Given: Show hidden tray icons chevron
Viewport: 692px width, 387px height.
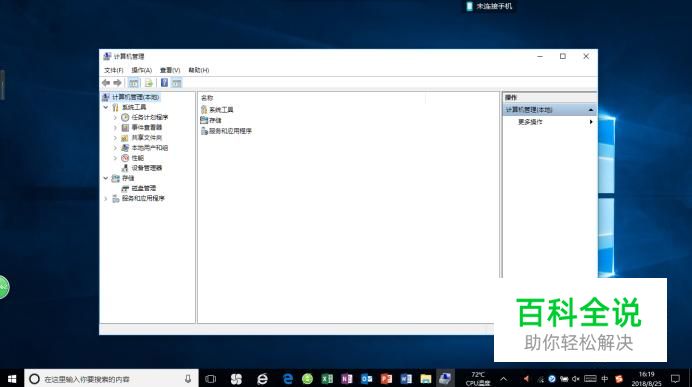Looking at the screenshot, I should (504, 379).
